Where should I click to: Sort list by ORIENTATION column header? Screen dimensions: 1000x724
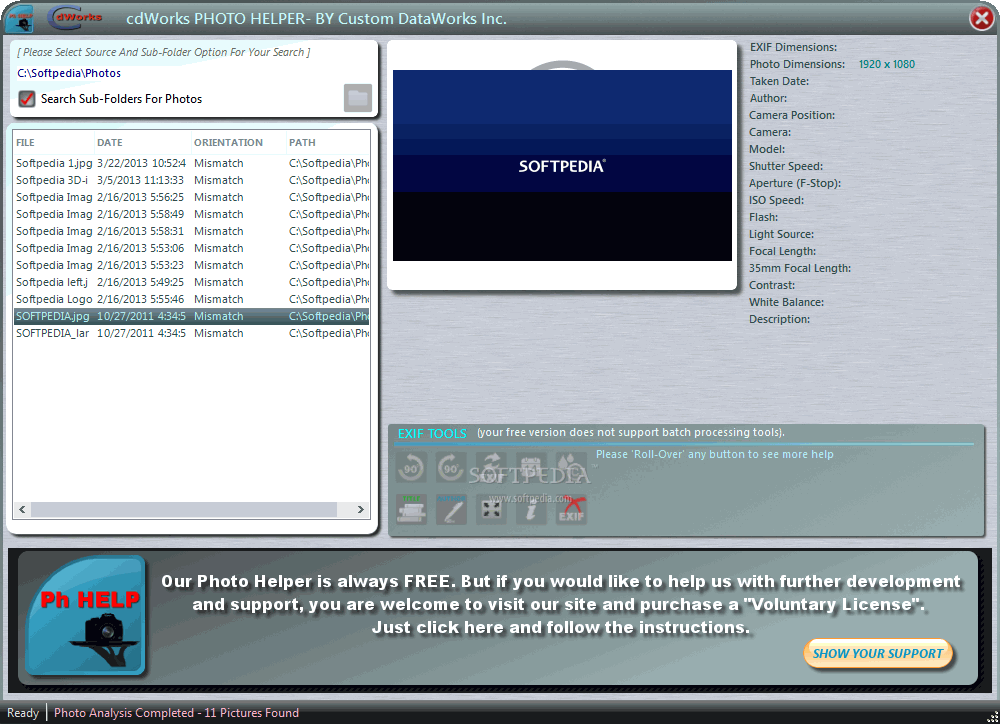pos(228,142)
